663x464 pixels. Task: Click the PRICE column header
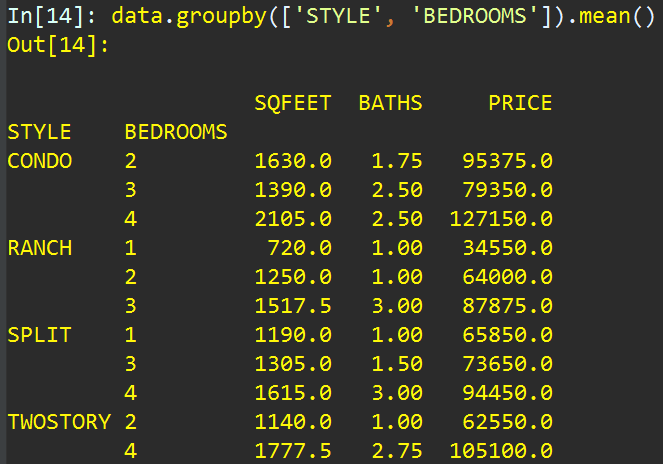520,103
